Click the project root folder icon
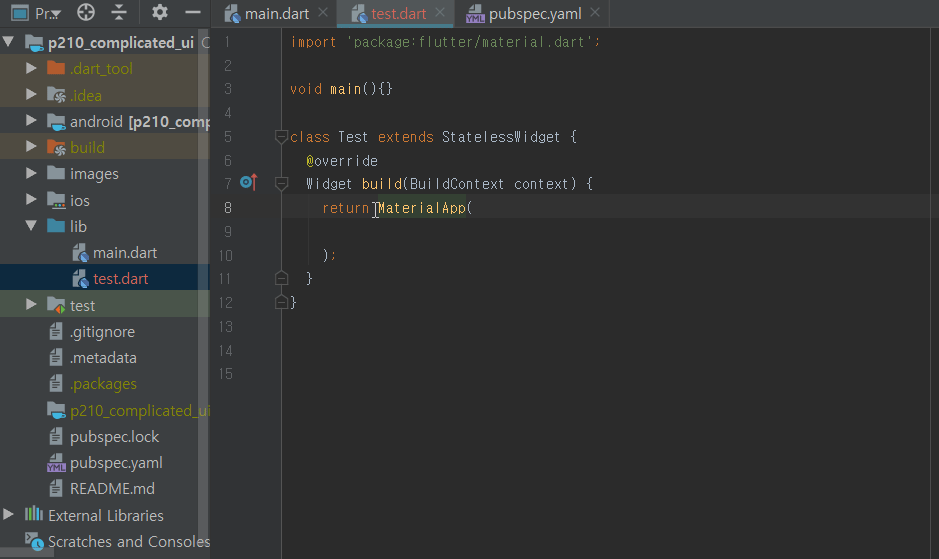 (34, 43)
